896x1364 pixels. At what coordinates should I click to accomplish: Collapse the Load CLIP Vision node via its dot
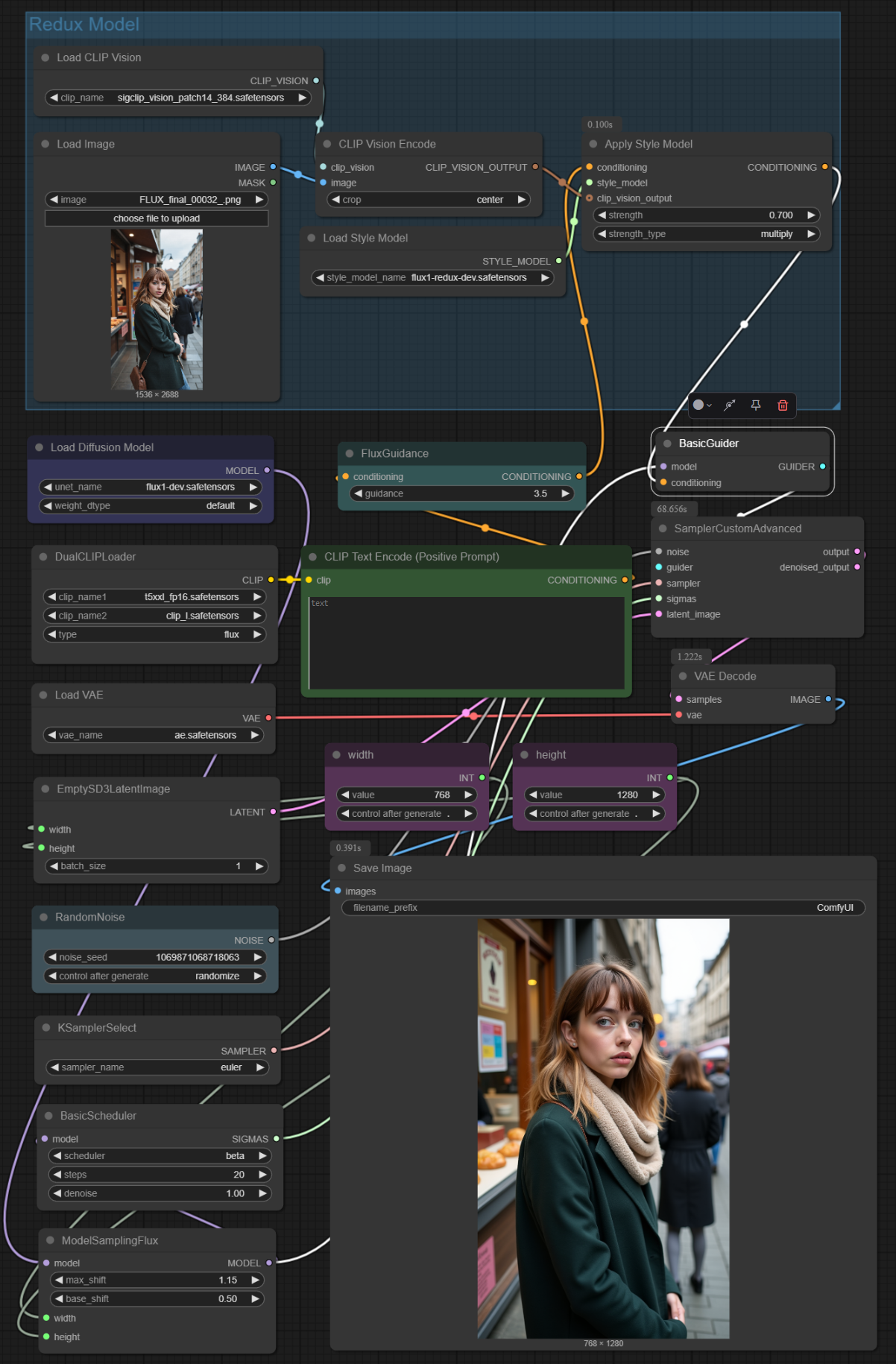coord(45,57)
